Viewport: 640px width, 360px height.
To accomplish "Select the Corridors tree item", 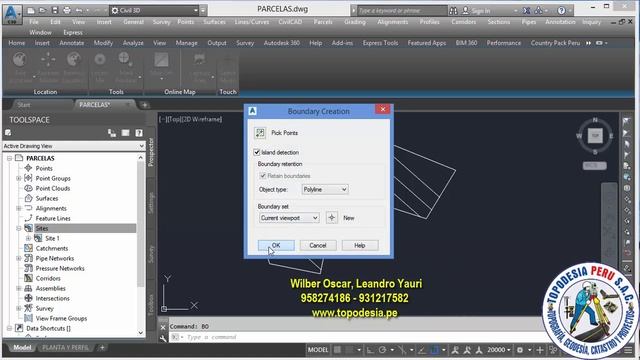I will (x=48, y=278).
